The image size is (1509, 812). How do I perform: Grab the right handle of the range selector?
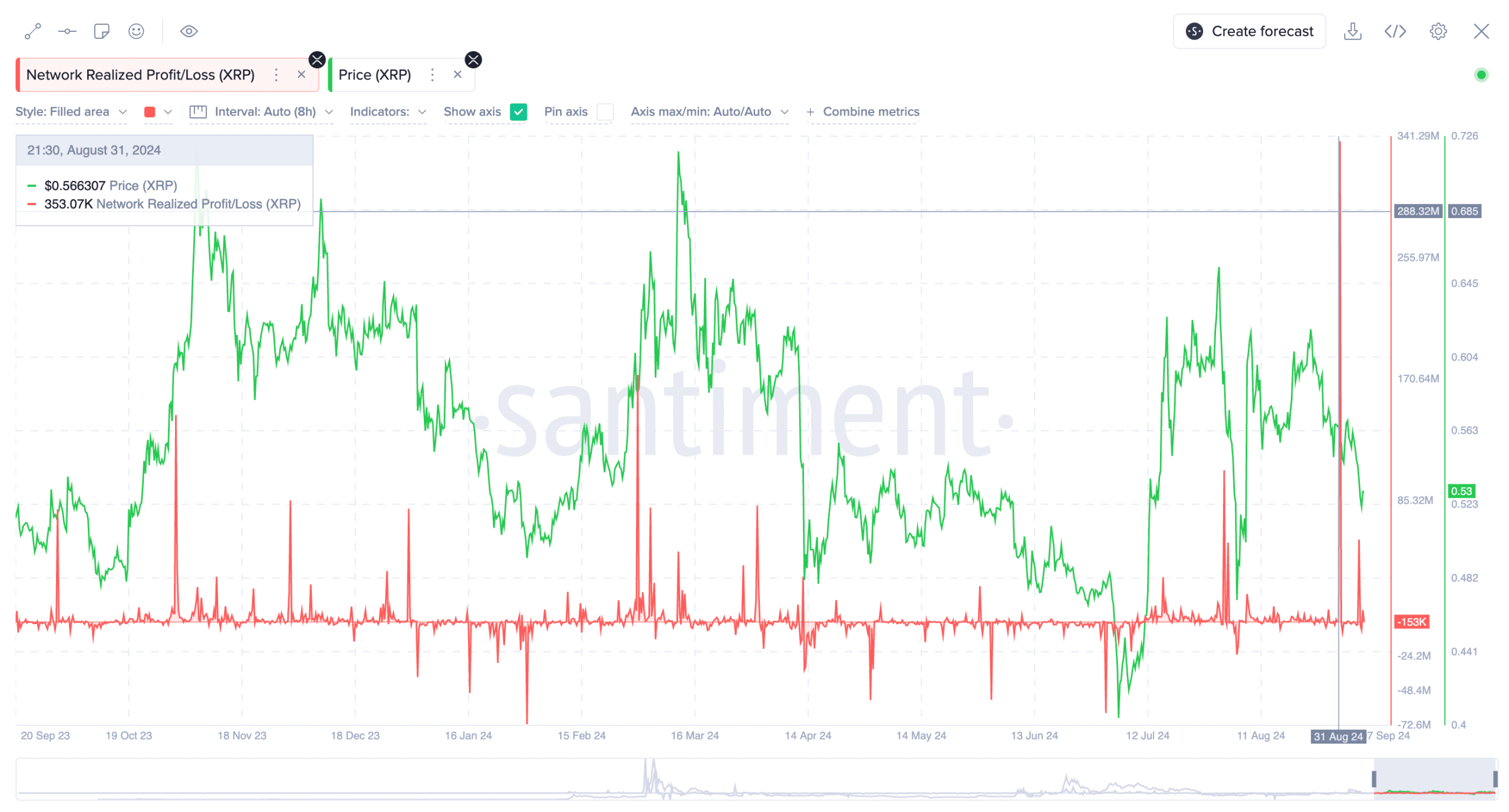1495,779
